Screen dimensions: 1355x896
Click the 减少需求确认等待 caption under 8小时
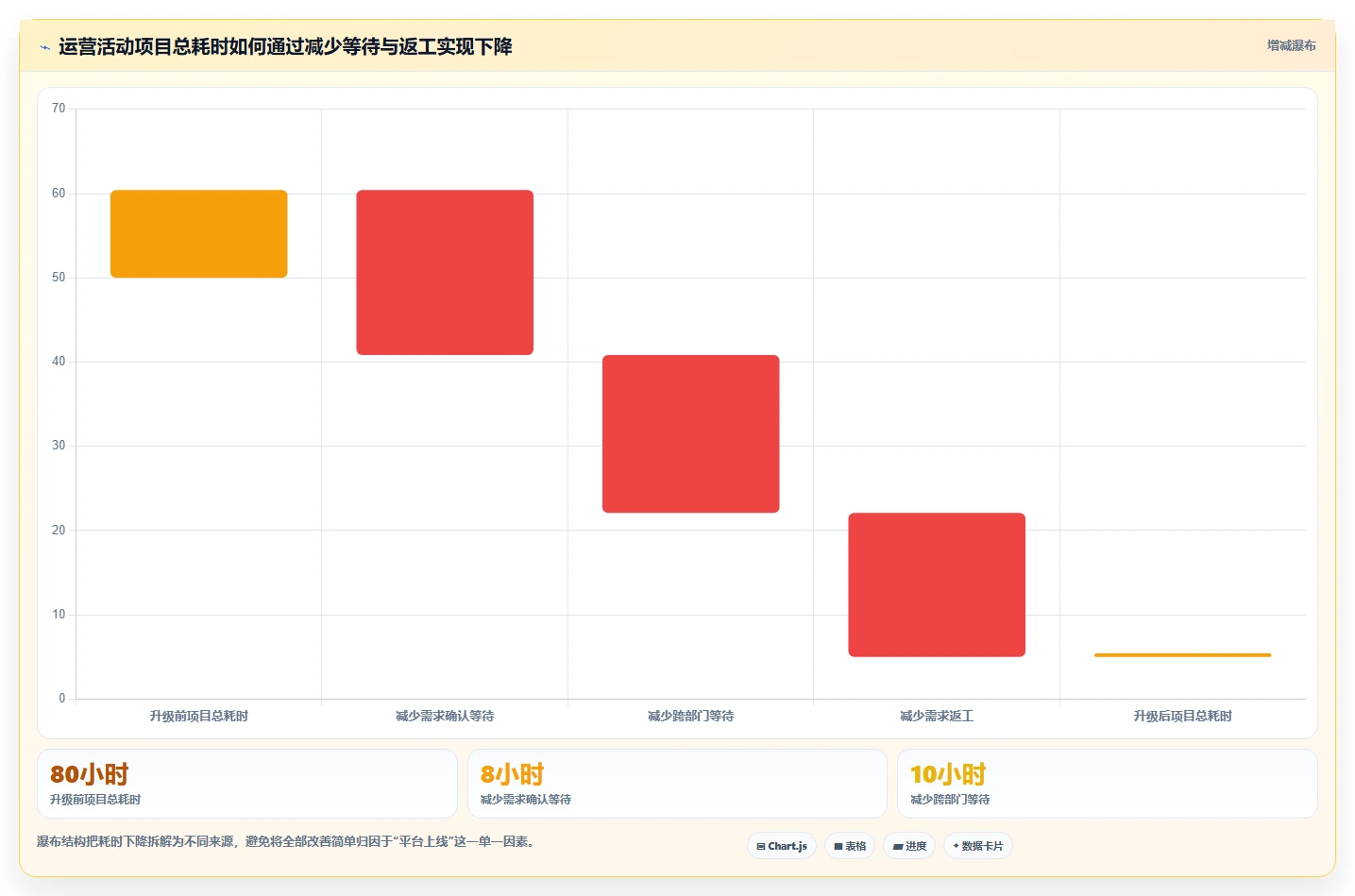(x=526, y=800)
